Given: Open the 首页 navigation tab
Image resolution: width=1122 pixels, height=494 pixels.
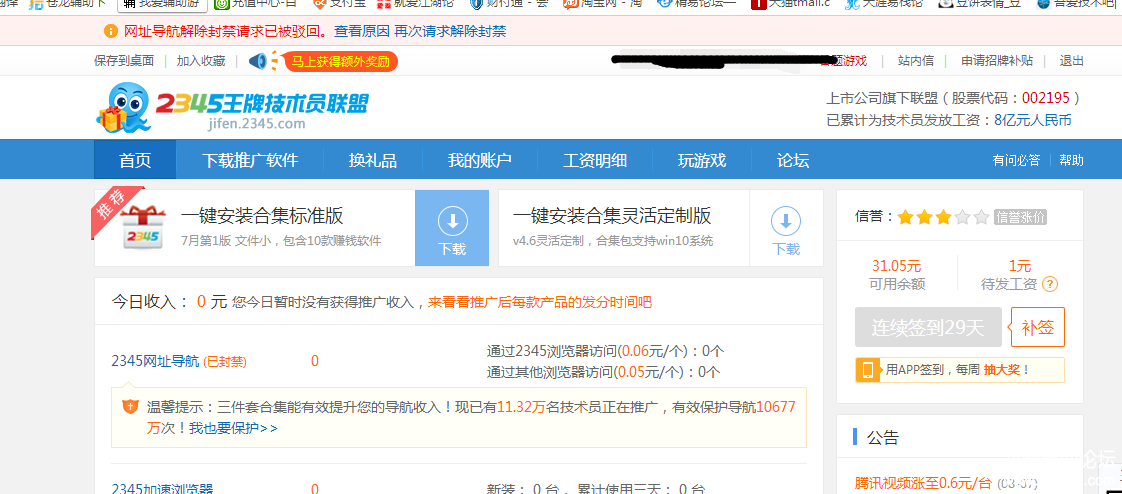Looking at the screenshot, I should 135,160.
